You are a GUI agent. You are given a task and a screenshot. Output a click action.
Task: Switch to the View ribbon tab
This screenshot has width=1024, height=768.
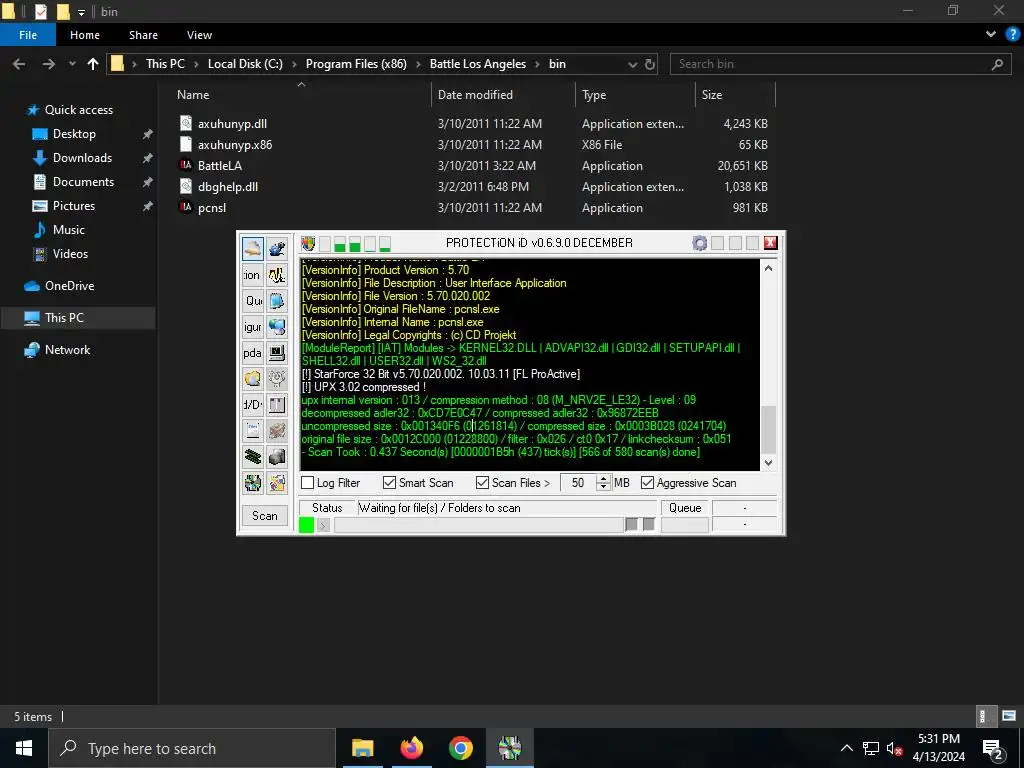[x=199, y=35]
